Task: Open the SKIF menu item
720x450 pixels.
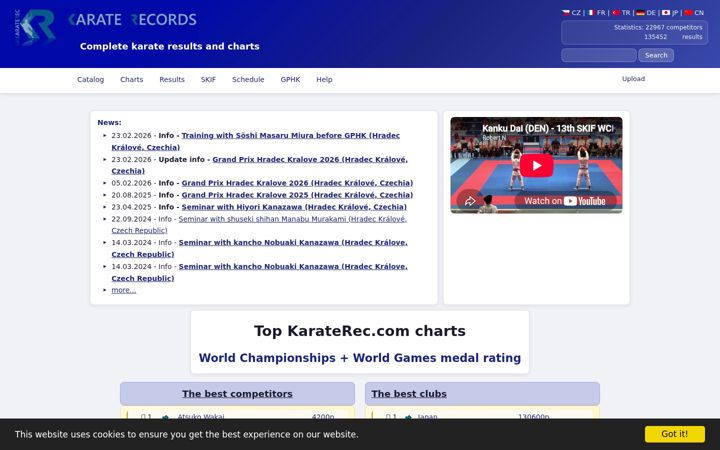Action: point(208,79)
